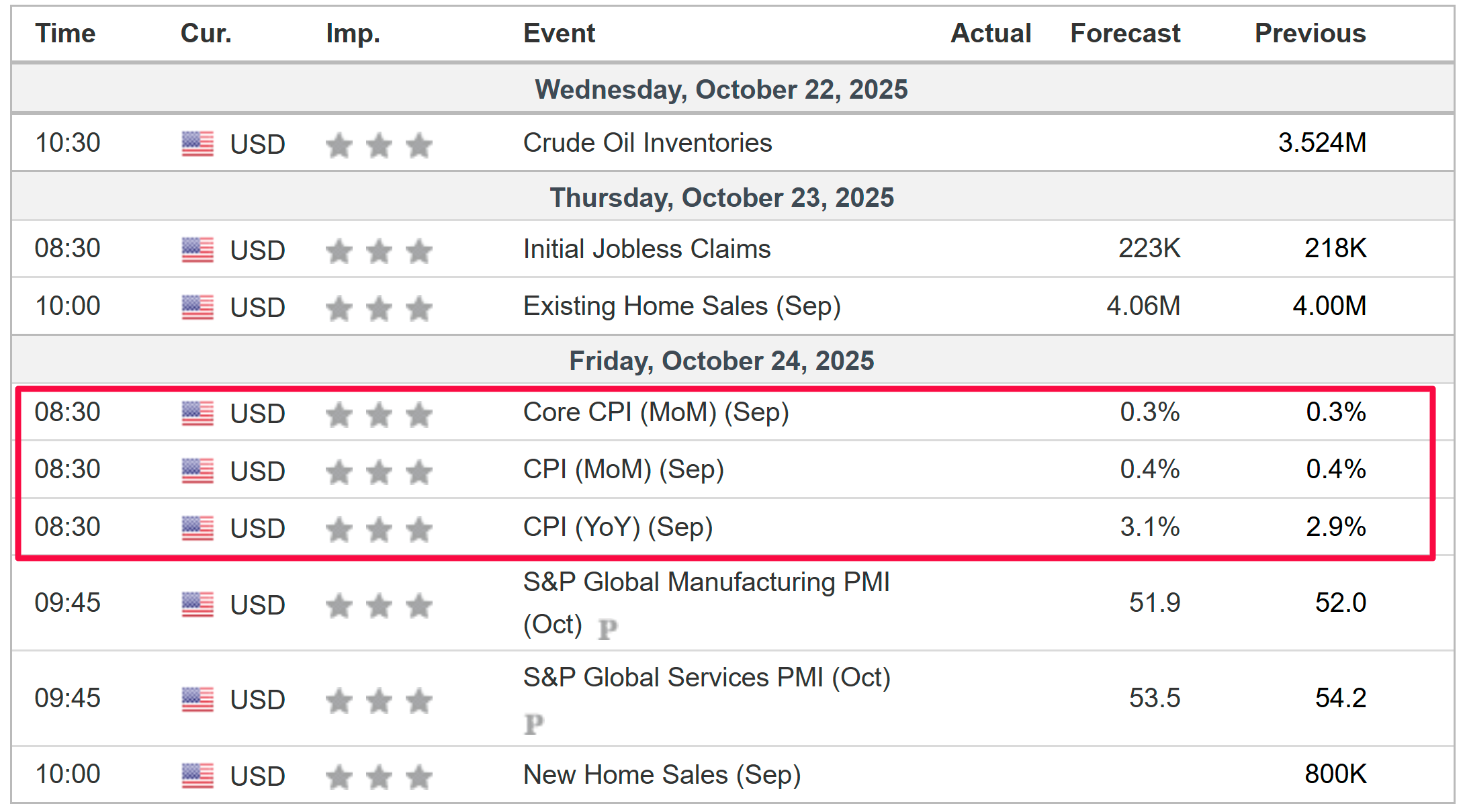Open the S&P Global Services PMI event
This screenshot has width=1465, height=812.
(707, 678)
